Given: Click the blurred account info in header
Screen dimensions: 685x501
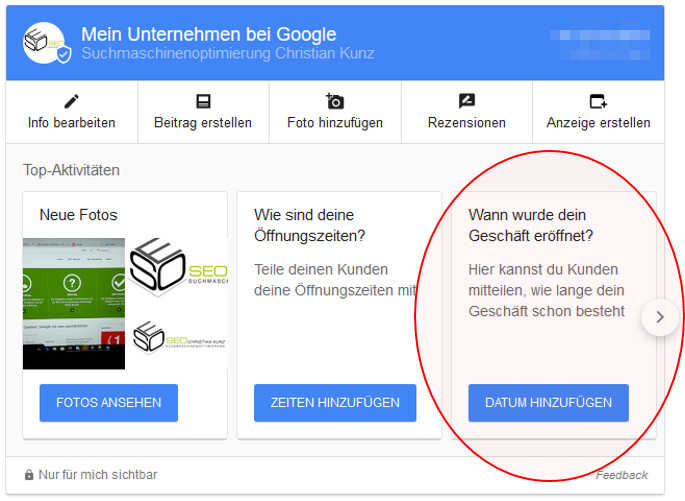Looking at the screenshot, I should pos(600,45).
